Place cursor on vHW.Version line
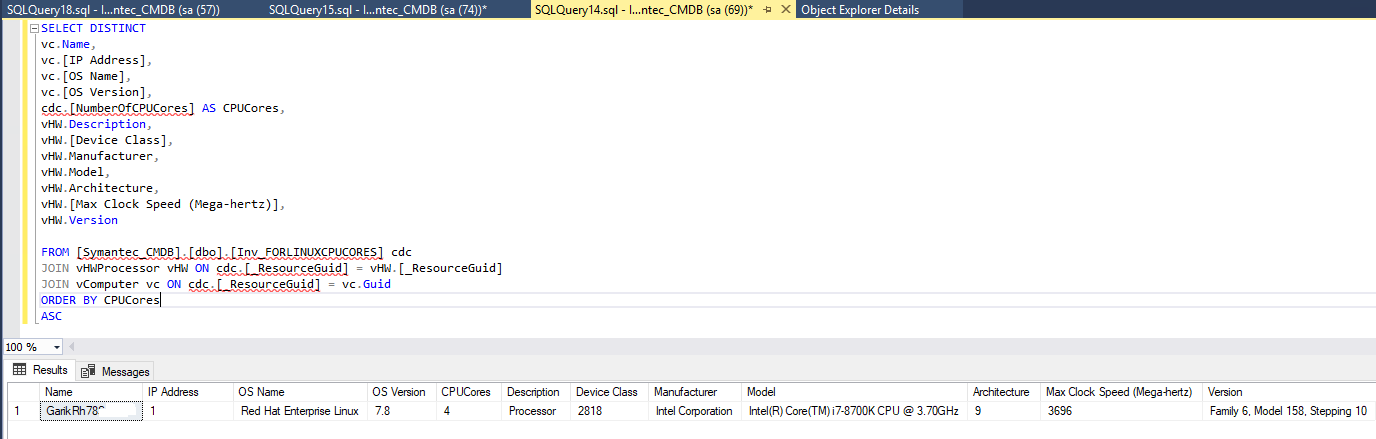This screenshot has width=1376, height=439. (79, 220)
